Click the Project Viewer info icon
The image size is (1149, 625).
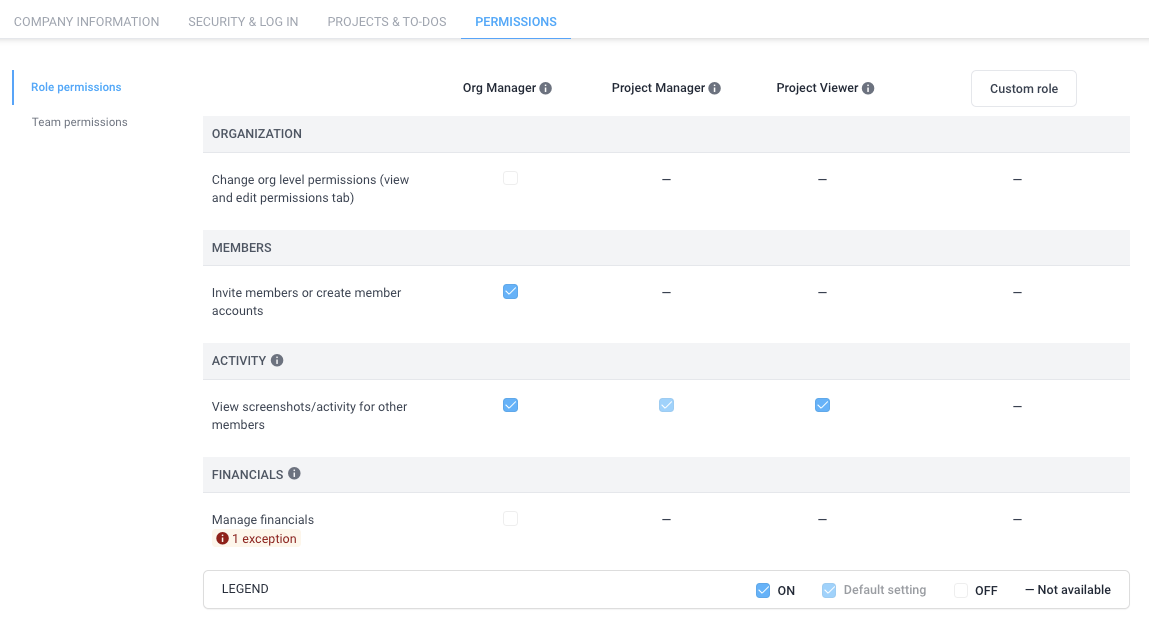(868, 88)
